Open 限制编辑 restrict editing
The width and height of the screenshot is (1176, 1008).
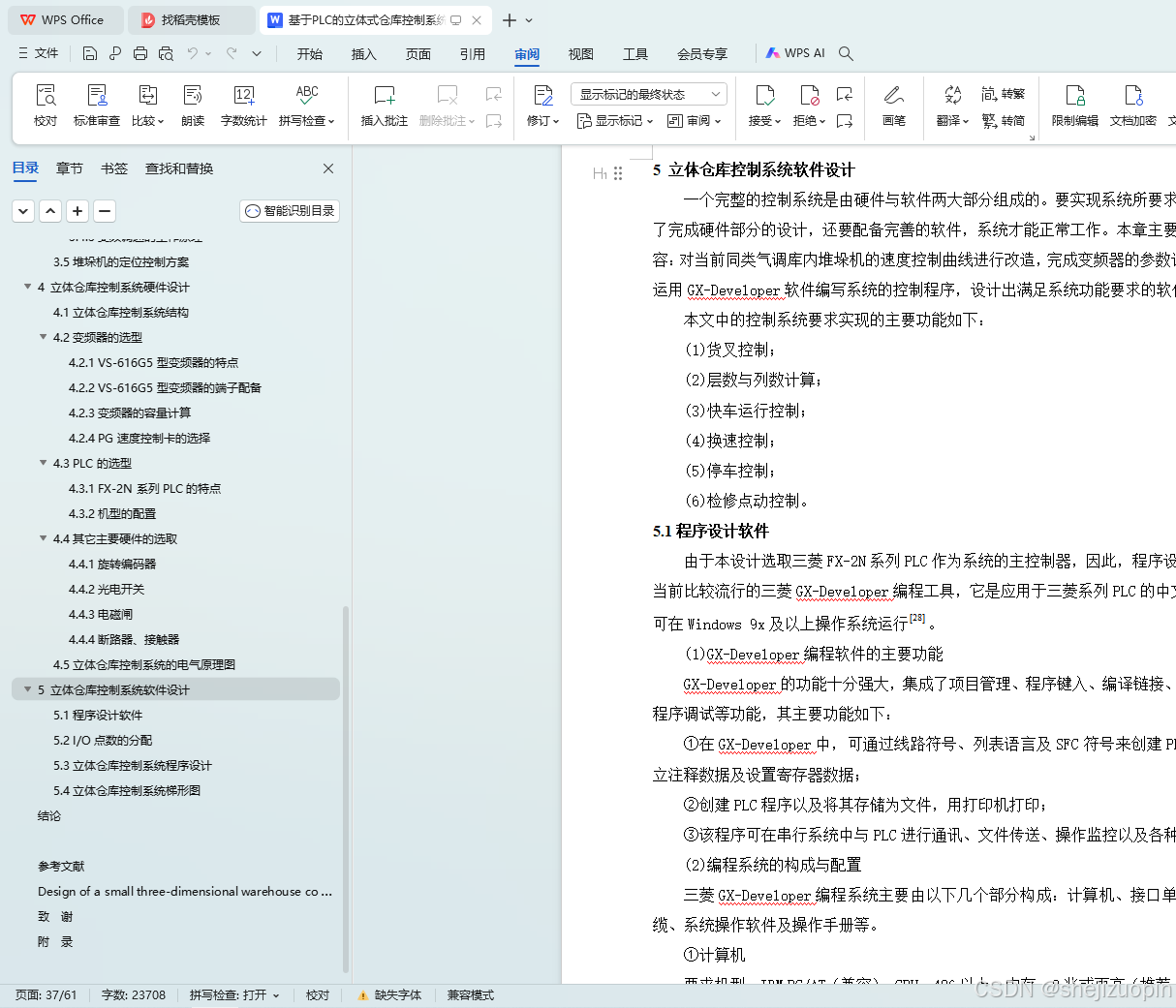(1075, 105)
